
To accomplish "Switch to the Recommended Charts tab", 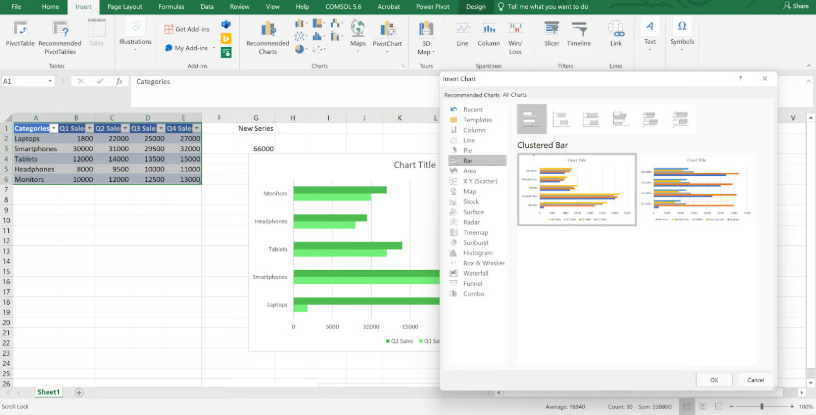I will 472,94.
